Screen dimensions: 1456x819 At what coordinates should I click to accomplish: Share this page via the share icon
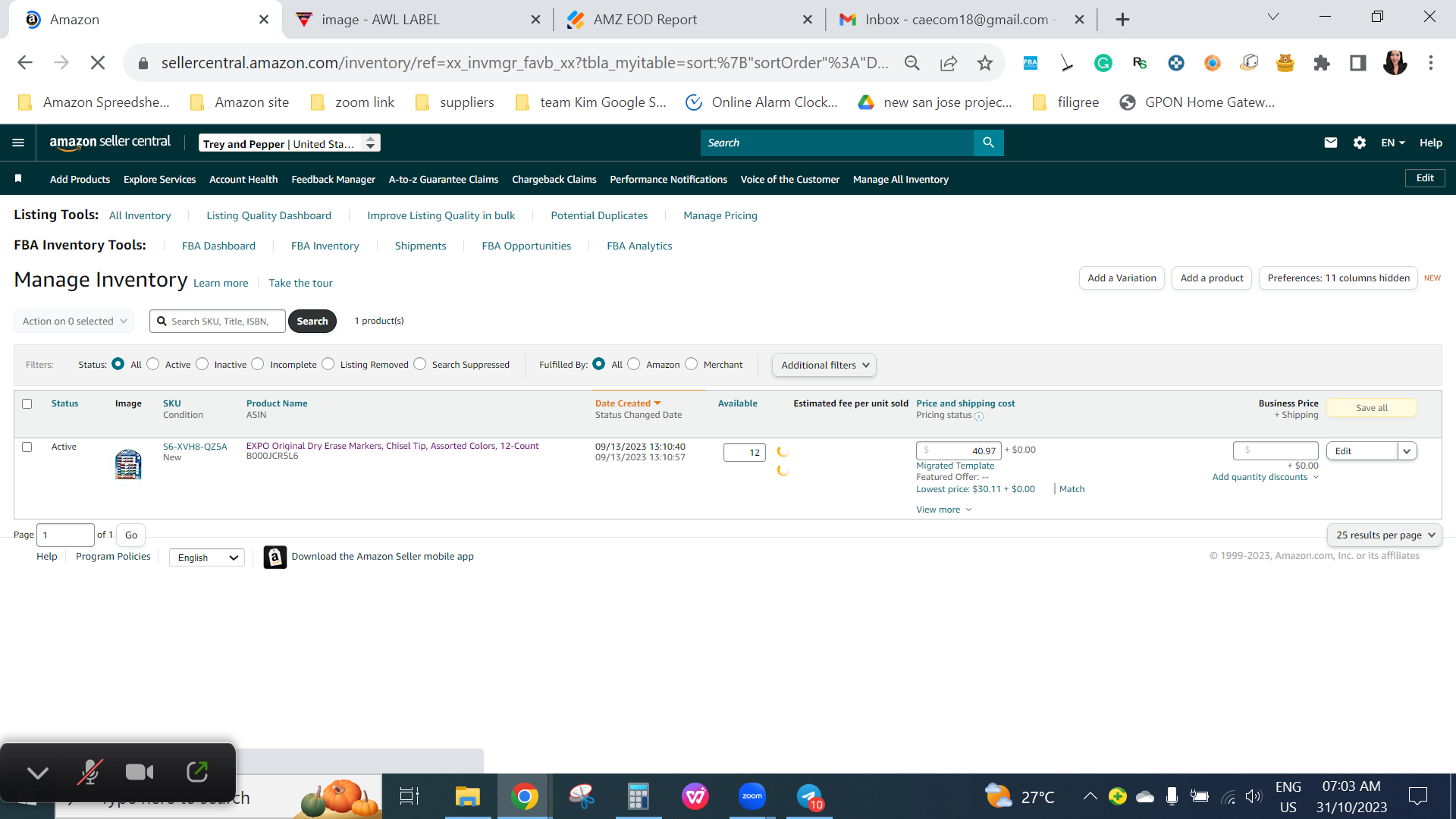point(949,63)
